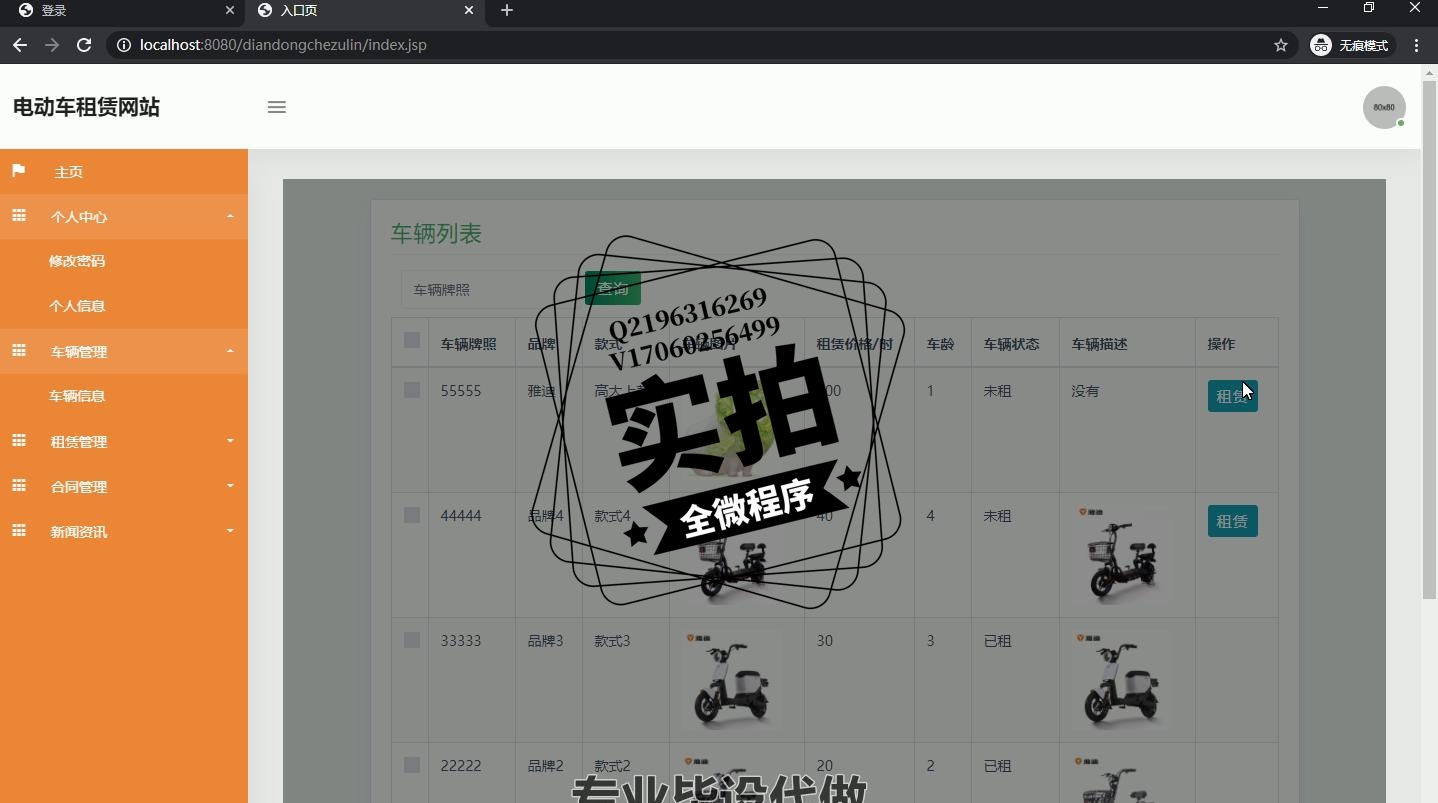Viewport: 1438px width, 803px height.
Task: Click the browser address bar URL
Action: (283, 45)
